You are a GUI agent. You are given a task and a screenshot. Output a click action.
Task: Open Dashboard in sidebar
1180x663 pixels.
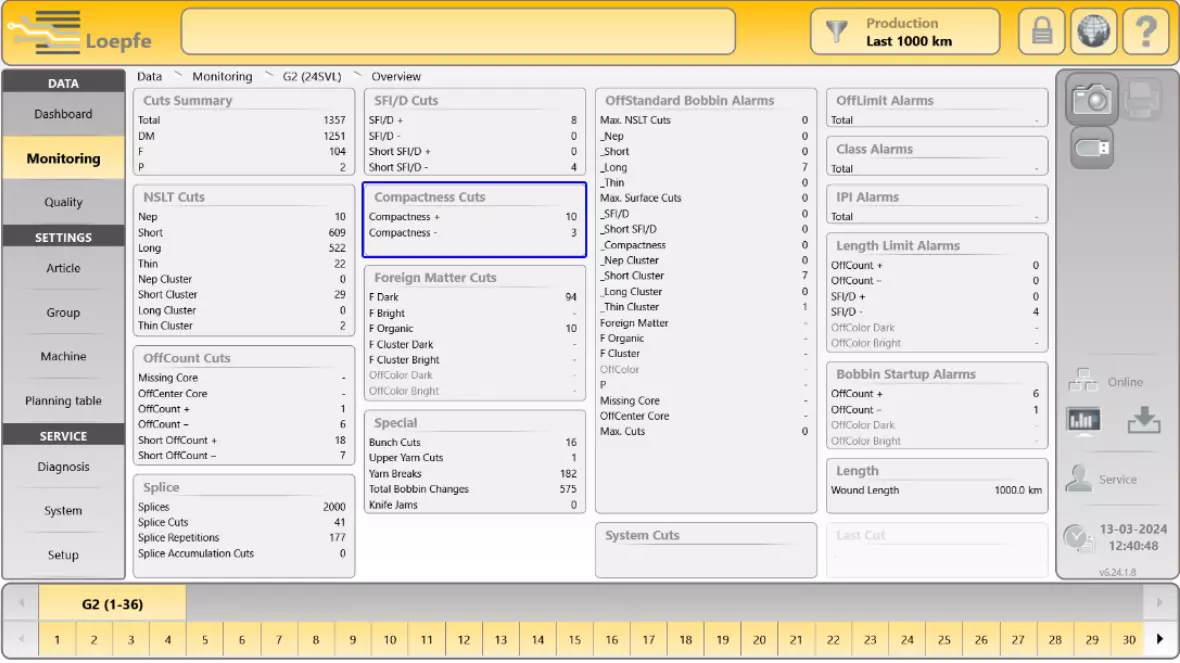pyautogui.click(x=63, y=114)
